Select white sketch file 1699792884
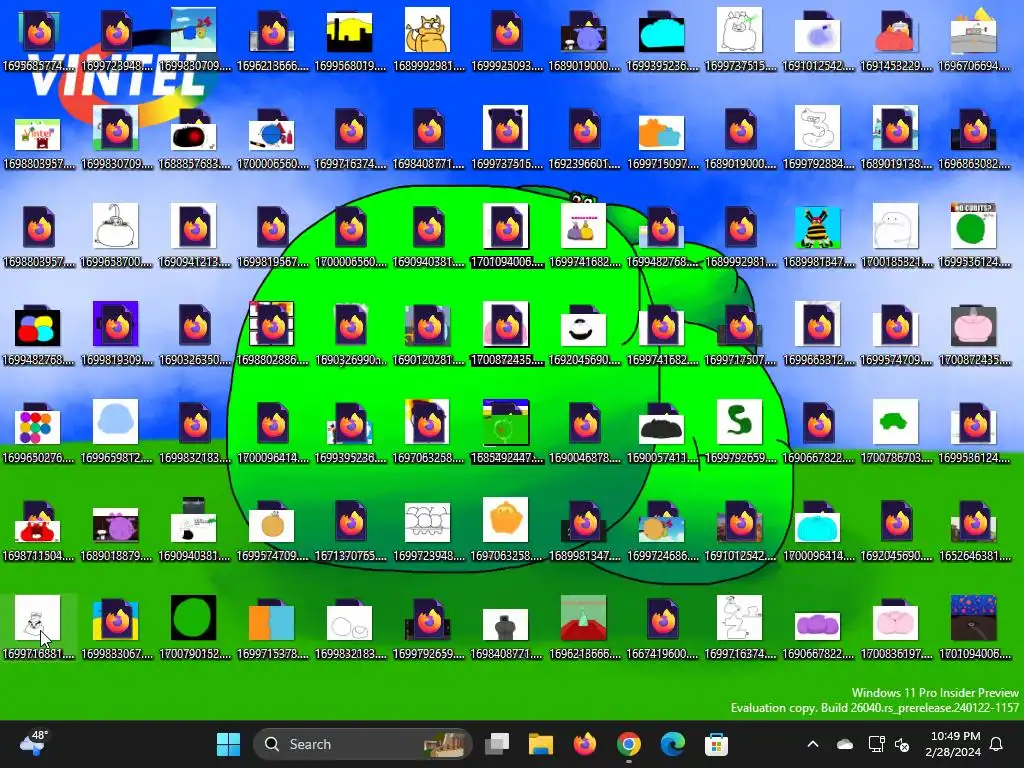The image size is (1024, 768). pos(818,138)
